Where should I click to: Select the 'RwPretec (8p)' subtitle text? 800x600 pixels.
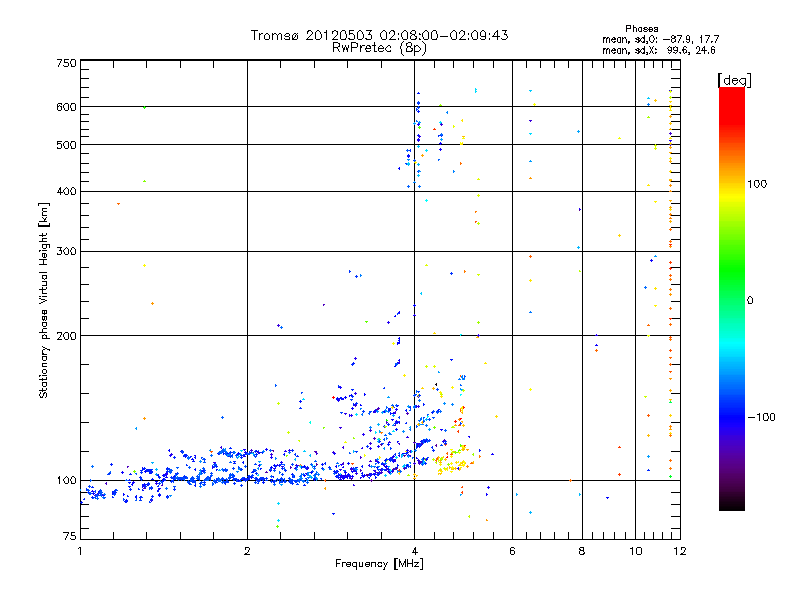coord(379,48)
